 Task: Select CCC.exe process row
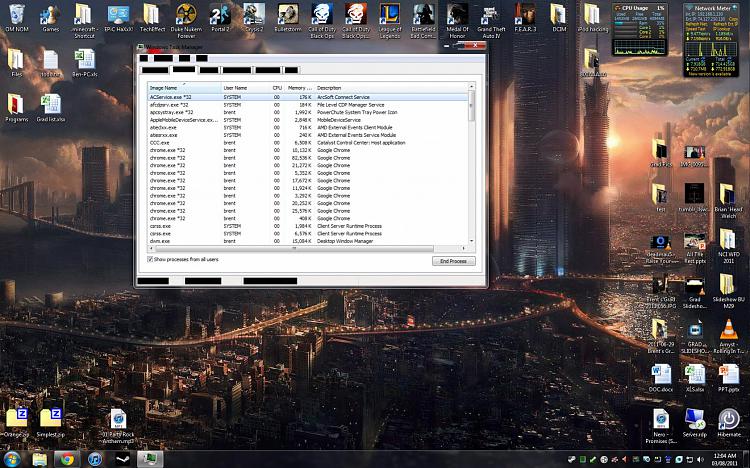[x=308, y=143]
